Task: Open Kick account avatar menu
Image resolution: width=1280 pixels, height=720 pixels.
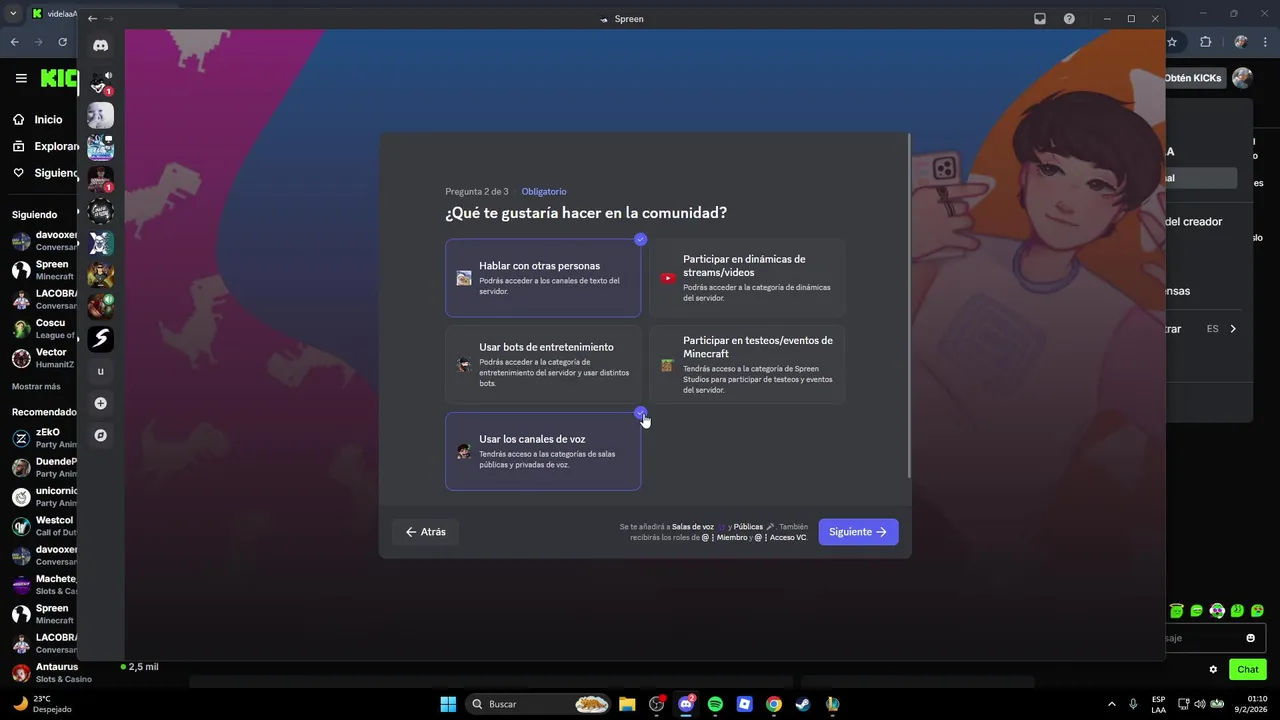Action: pyautogui.click(x=1242, y=78)
